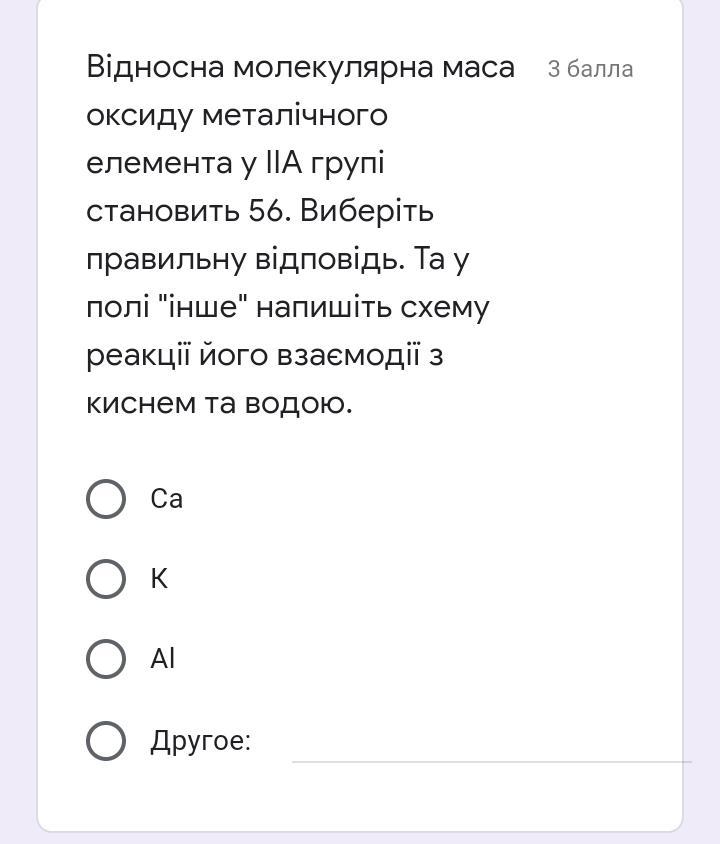Image resolution: width=720 pixels, height=844 pixels.
Task: Click the line оксиду металічного
Action: click(x=237, y=117)
